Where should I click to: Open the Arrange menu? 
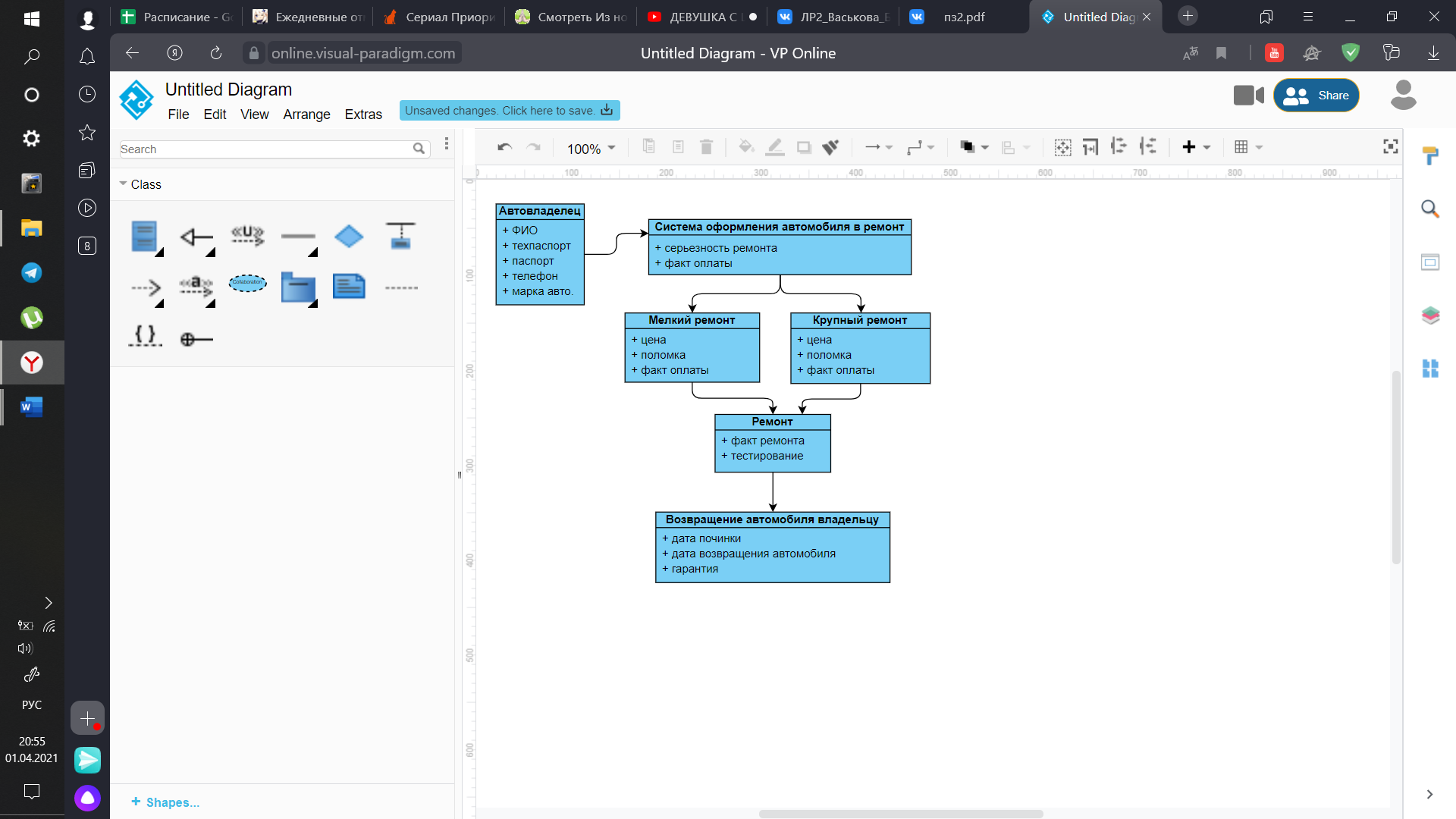tap(306, 115)
